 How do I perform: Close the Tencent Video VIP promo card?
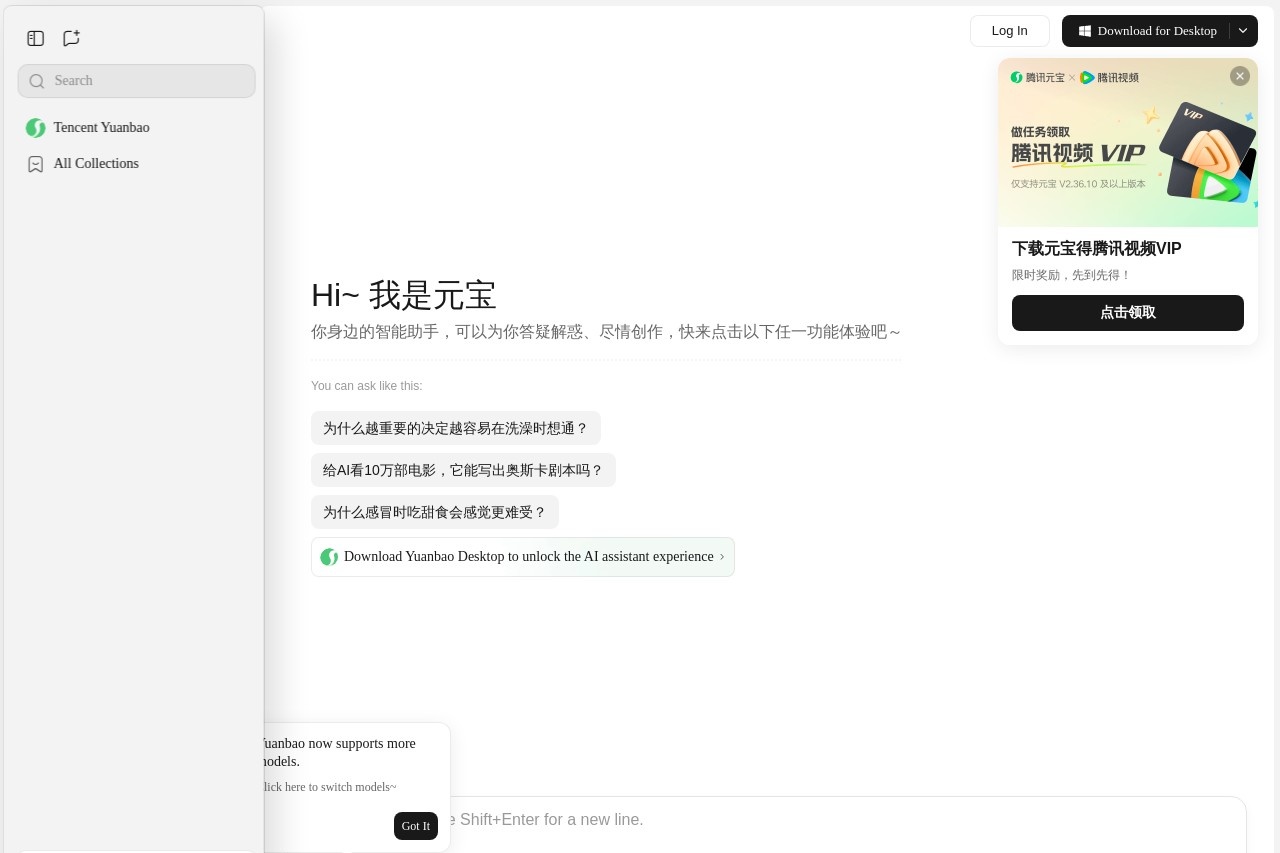(x=1240, y=76)
